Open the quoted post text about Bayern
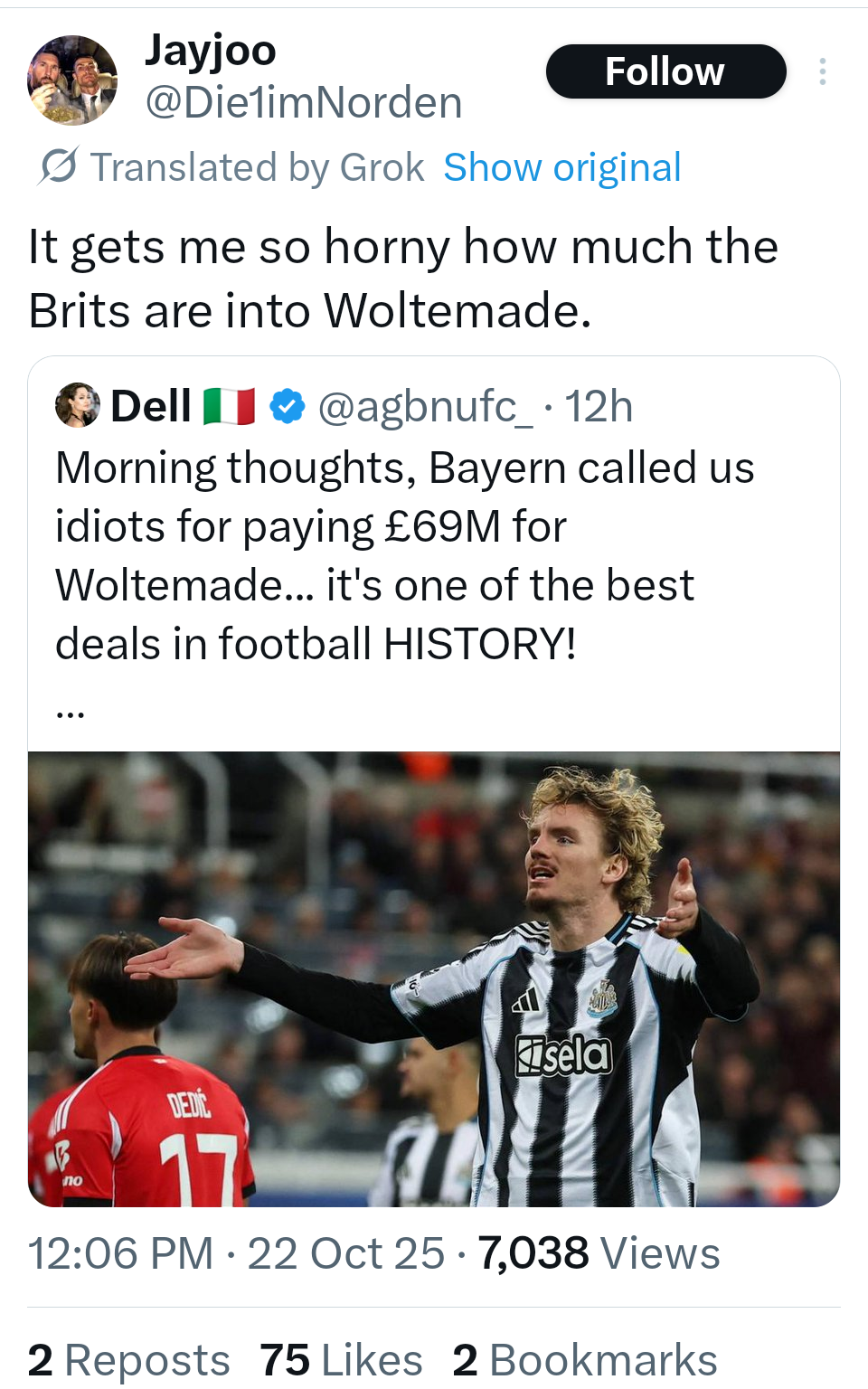868x1389 pixels. tap(405, 555)
